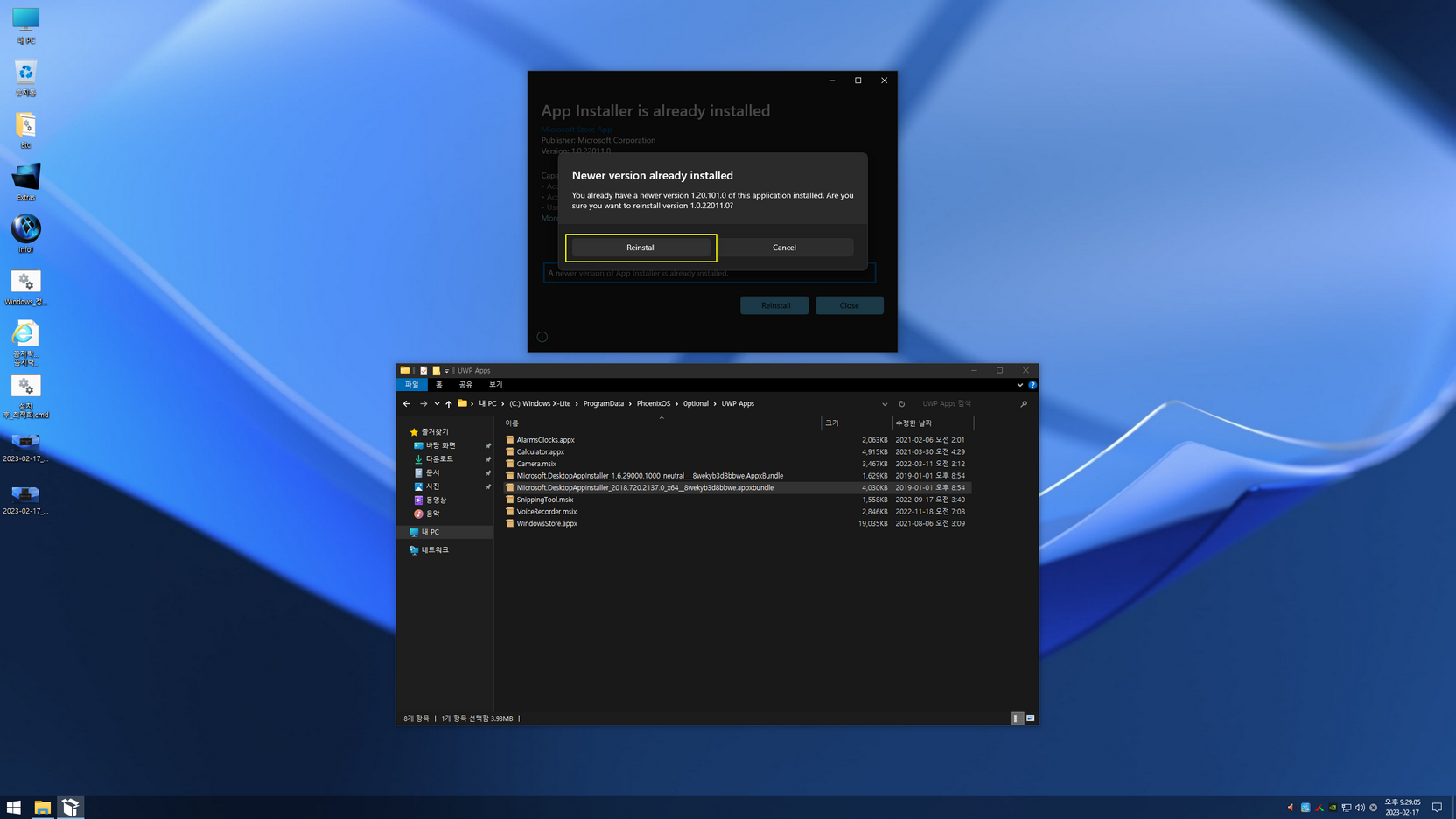
Task: Go up one folder level
Action: [x=449, y=404]
